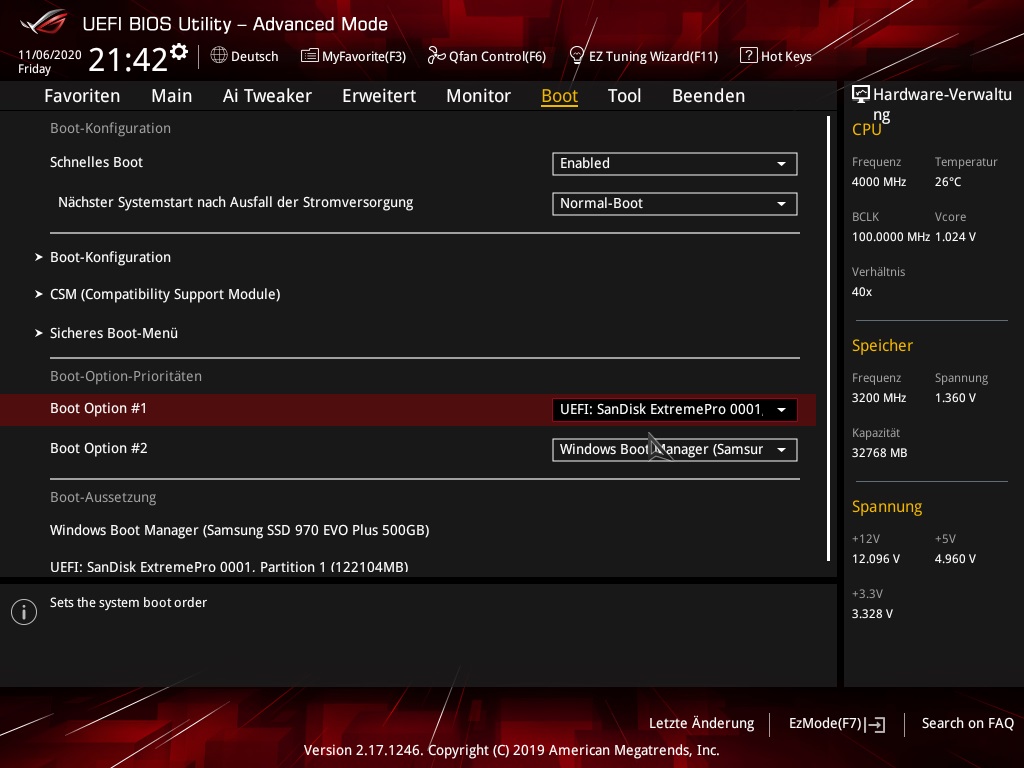Click the +12V value 12.096 V
Image resolution: width=1024 pixels, height=768 pixels.
(876, 559)
